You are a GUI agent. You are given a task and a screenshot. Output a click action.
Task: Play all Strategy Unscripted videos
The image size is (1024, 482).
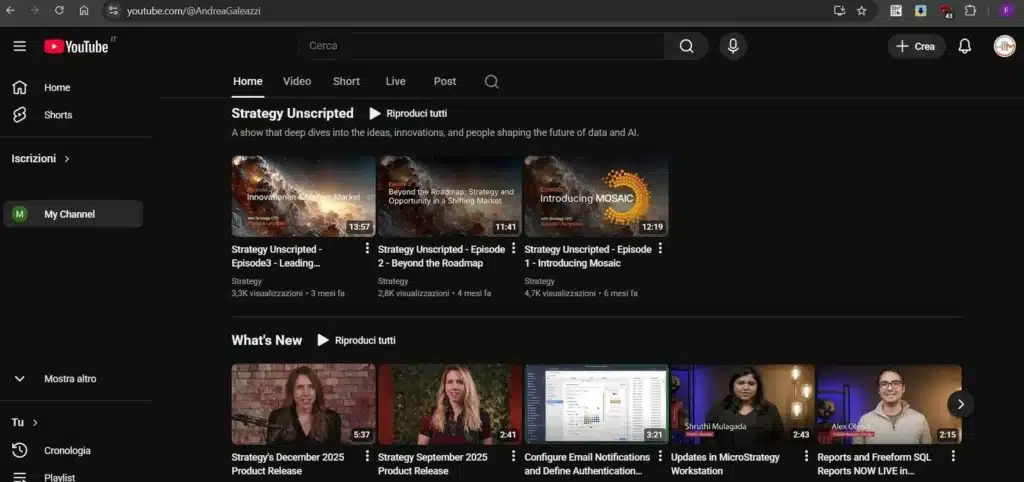pyautogui.click(x=408, y=114)
